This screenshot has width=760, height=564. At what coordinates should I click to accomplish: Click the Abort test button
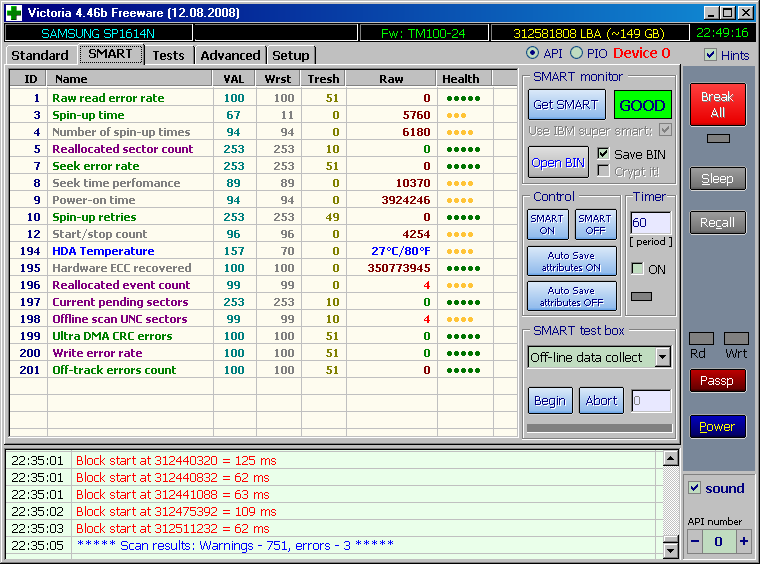pos(601,401)
